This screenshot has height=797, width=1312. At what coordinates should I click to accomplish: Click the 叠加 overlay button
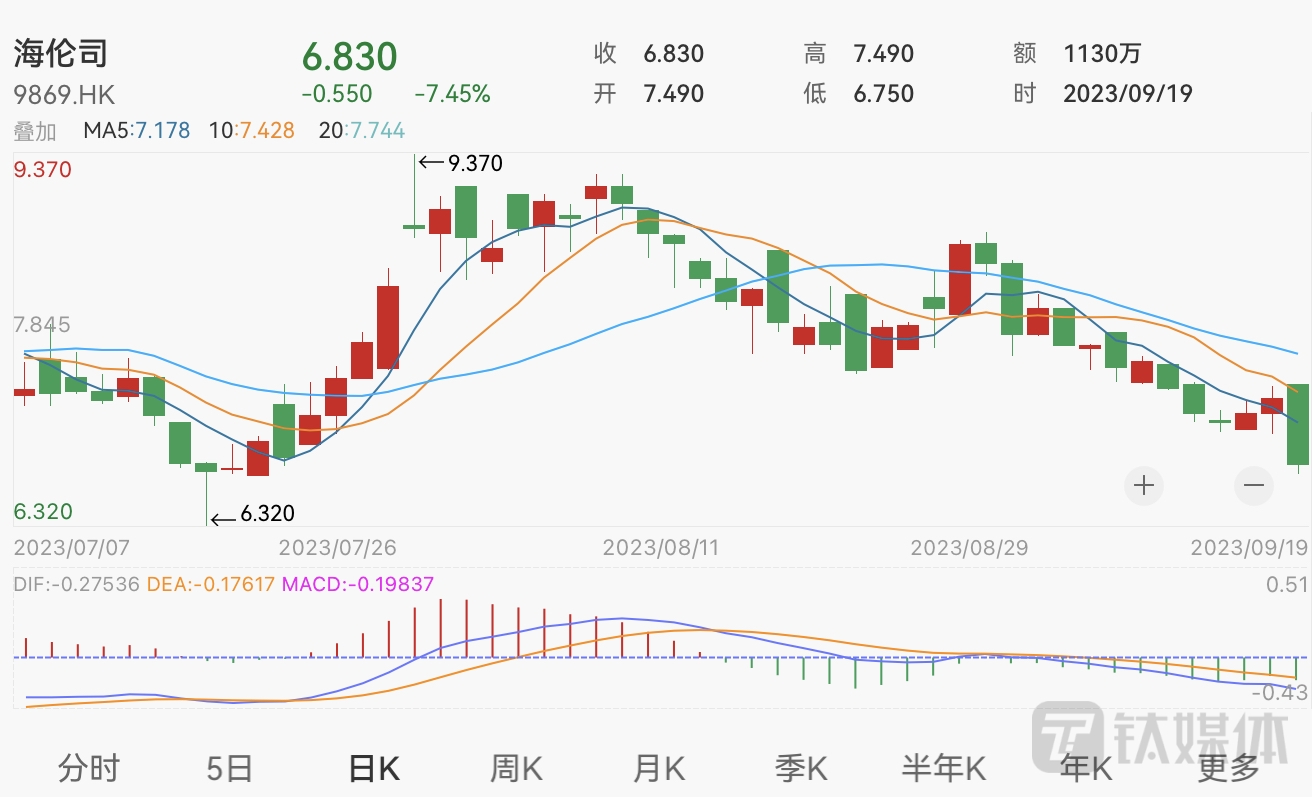(35, 131)
